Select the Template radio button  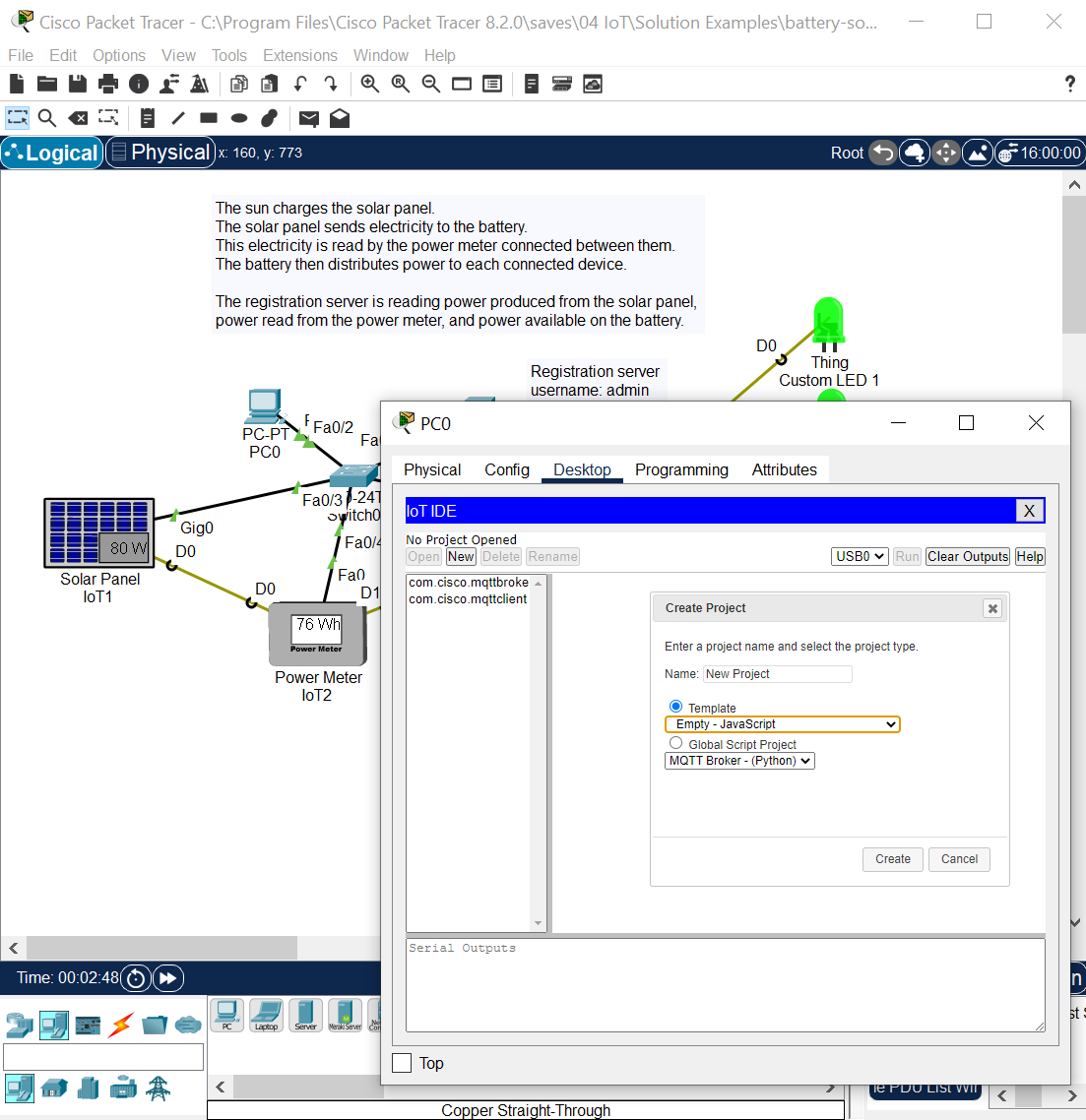(x=675, y=706)
